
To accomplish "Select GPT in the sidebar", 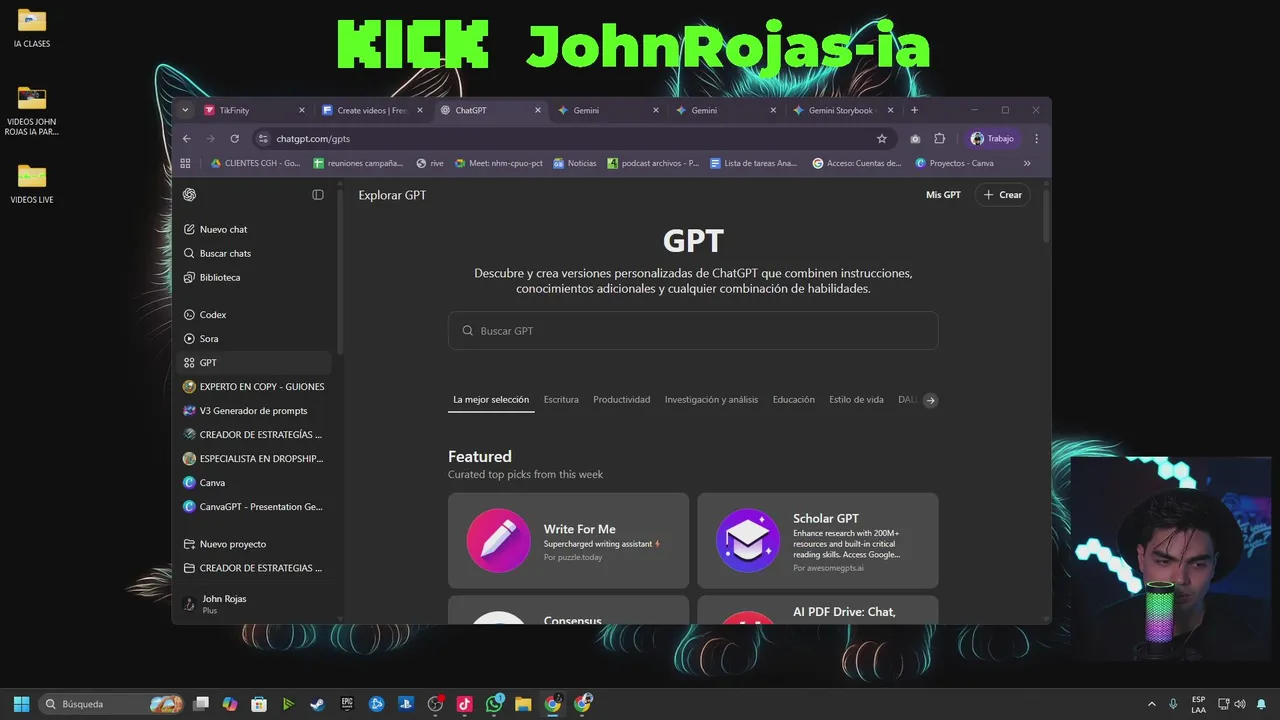I will pyautogui.click(x=254, y=363).
